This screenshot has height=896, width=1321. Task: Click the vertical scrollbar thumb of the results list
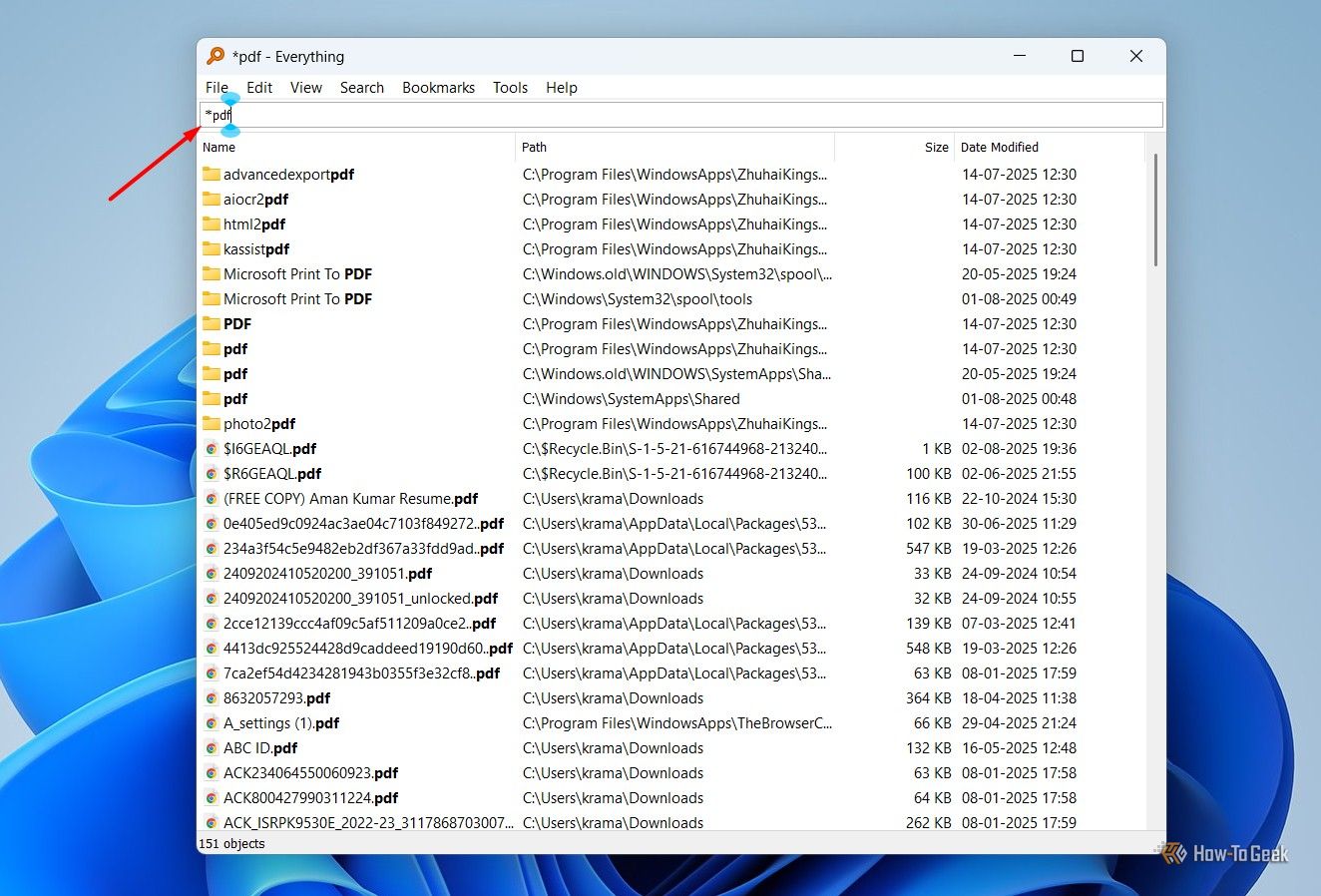click(x=1155, y=210)
